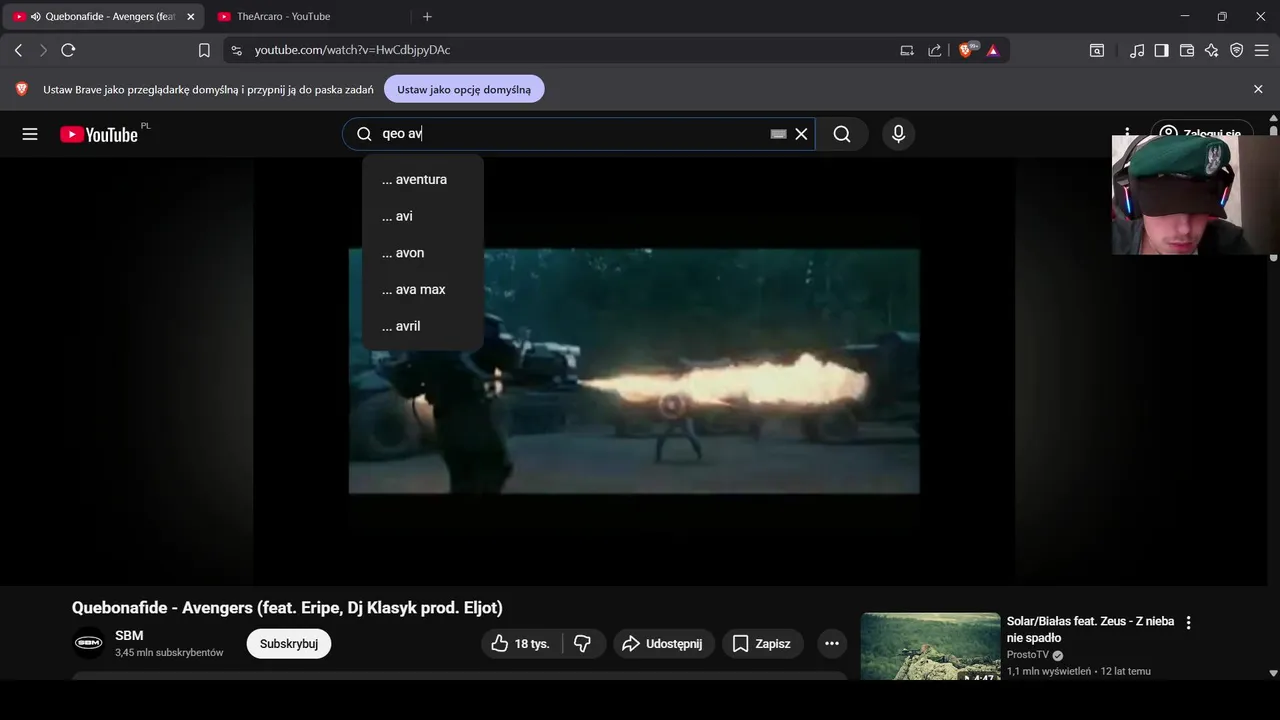The width and height of the screenshot is (1280, 720).
Task: Open 'Solar/Białas feat. Zeus - Z nieba' title
Action: pos(1090,629)
